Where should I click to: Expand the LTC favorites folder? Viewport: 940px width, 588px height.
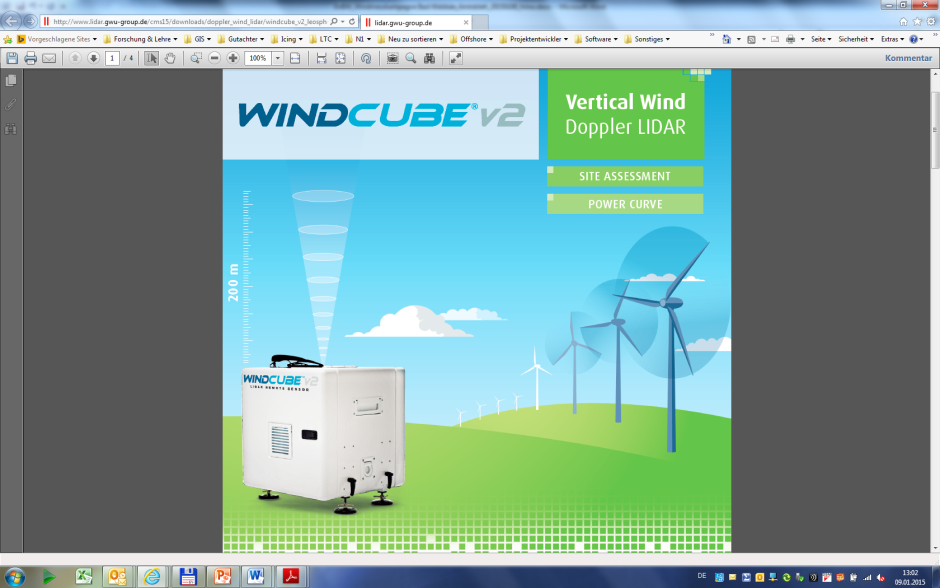pyautogui.click(x=324, y=39)
